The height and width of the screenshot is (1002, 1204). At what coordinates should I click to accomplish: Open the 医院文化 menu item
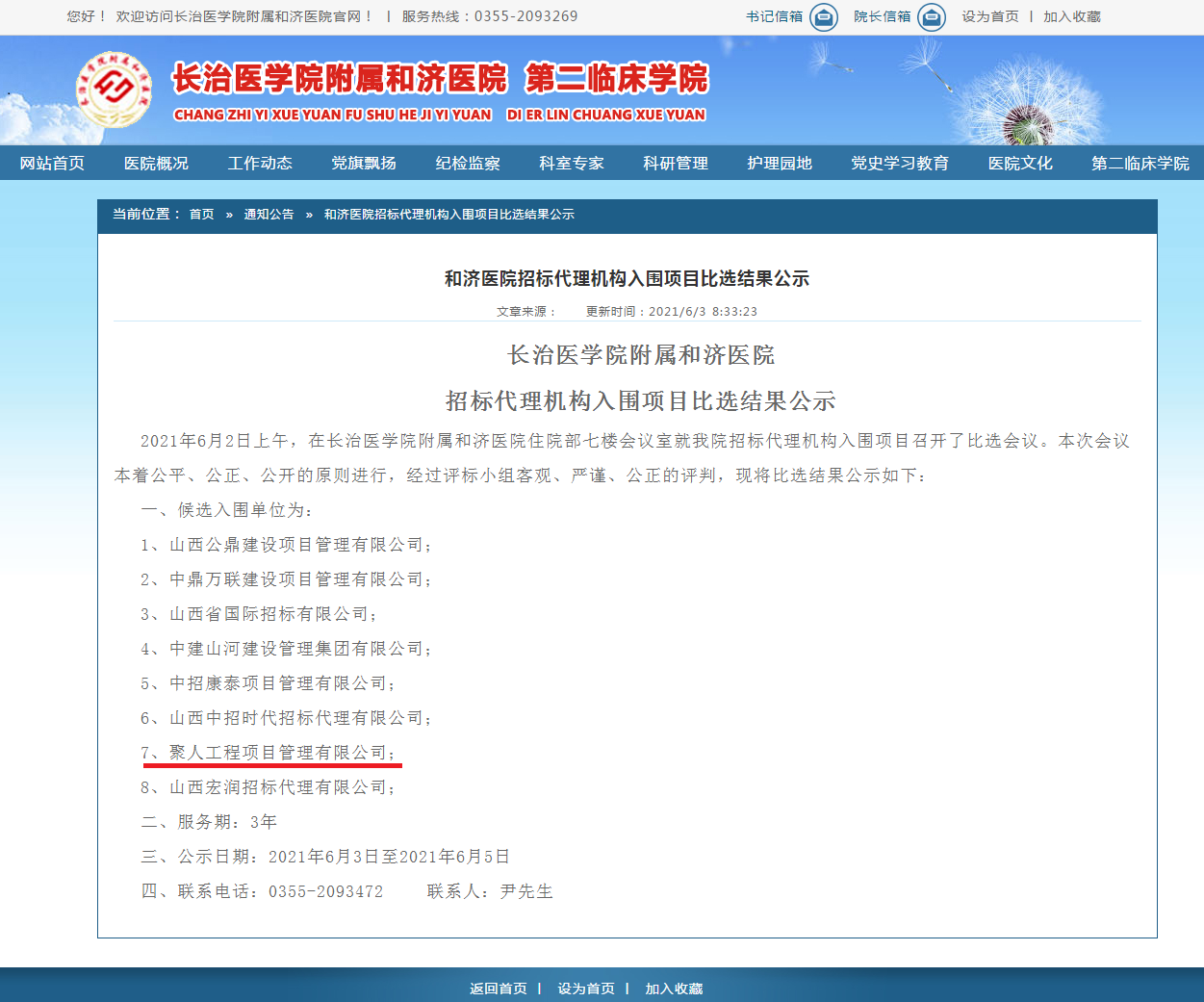tap(1020, 163)
